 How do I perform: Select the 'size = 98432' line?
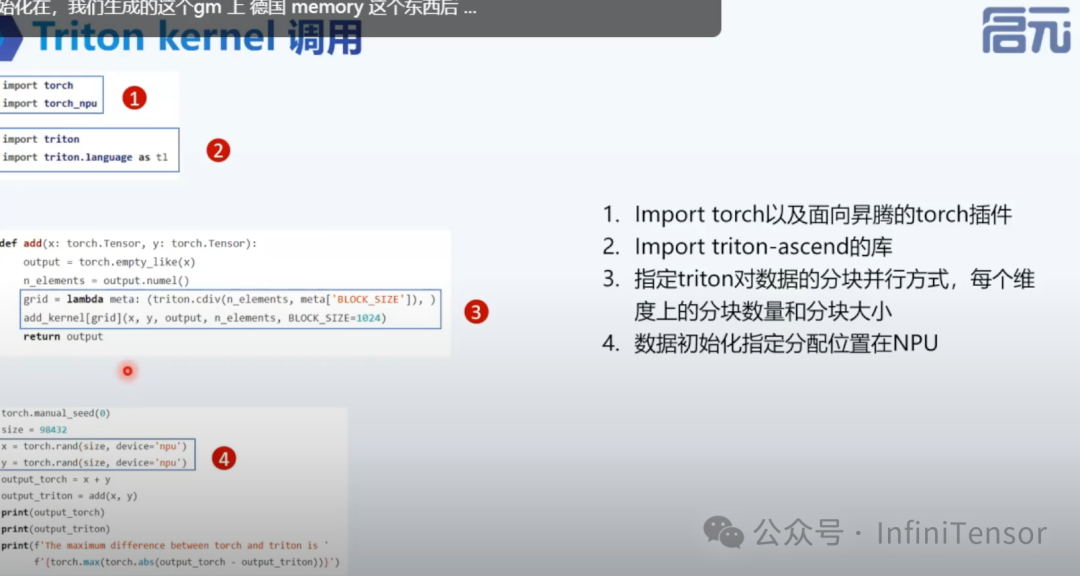click(34, 429)
